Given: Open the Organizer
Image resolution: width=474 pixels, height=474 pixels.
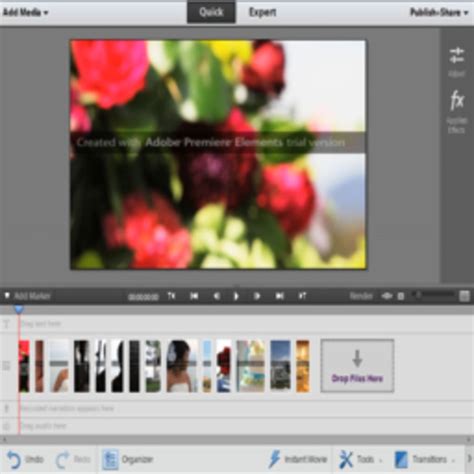Looking at the screenshot, I should 127,459.
